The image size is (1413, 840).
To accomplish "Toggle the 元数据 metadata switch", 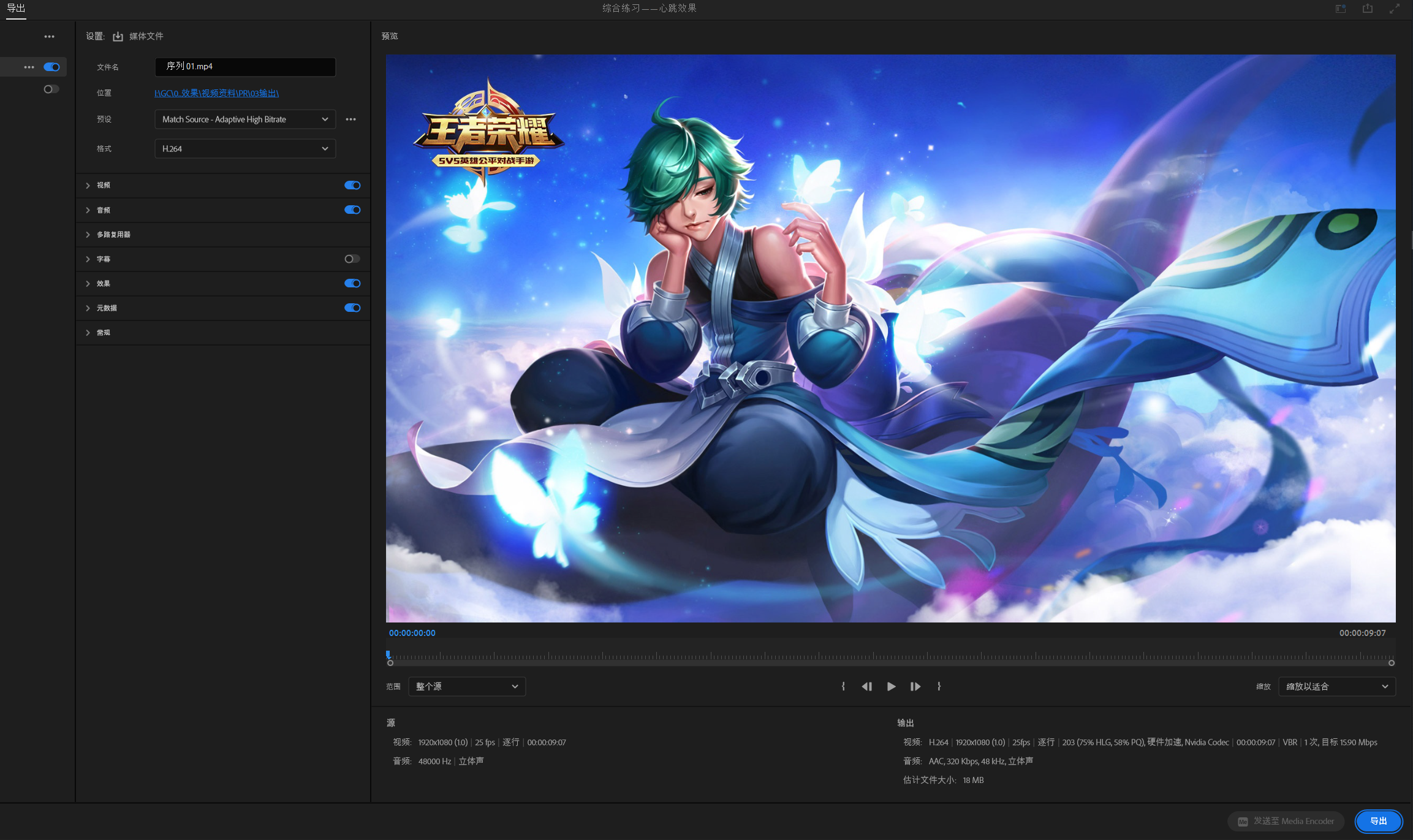I will 352,308.
